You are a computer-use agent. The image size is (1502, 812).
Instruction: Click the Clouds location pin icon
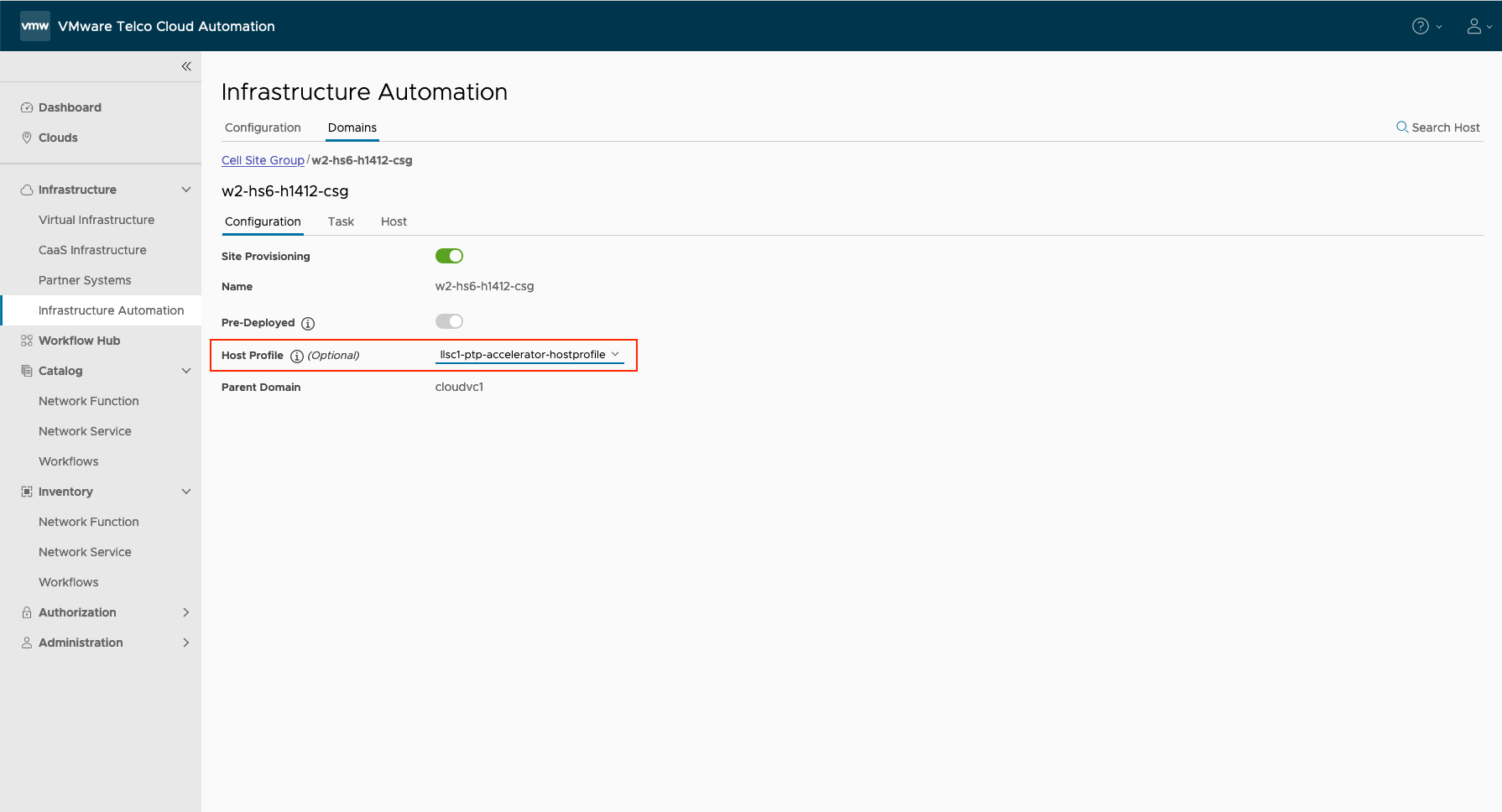click(x=27, y=138)
